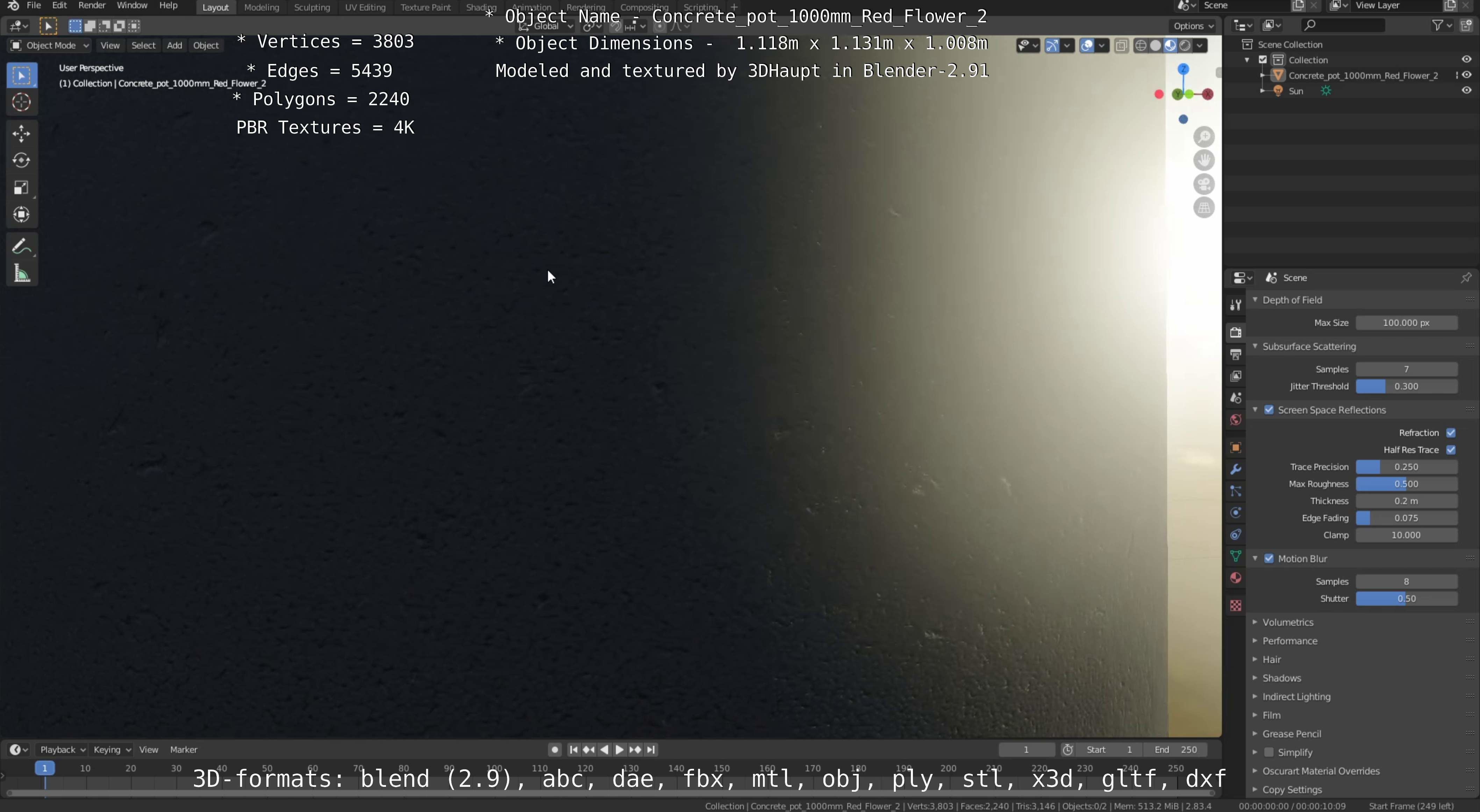Screen dimensions: 1480x812
Task: Select the Rotate tool
Action: [21, 160]
